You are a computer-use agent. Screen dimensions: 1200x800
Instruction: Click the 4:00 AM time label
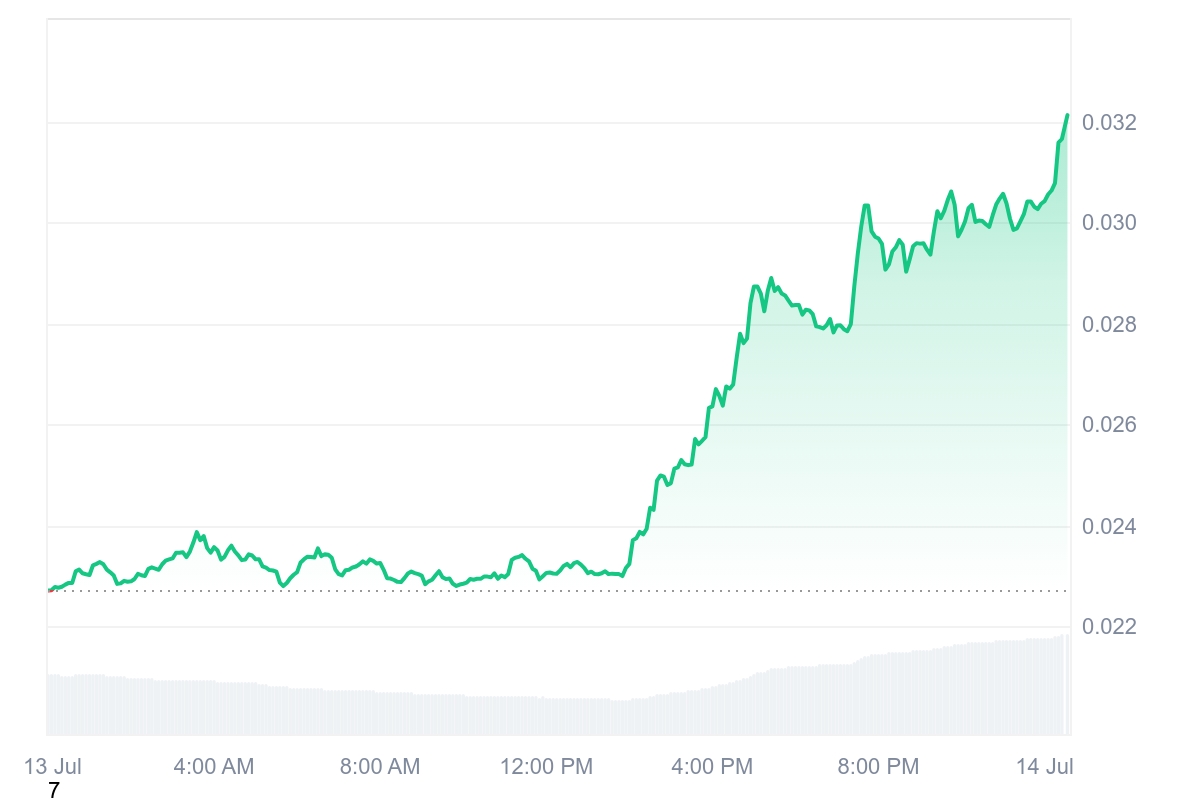coord(214,767)
